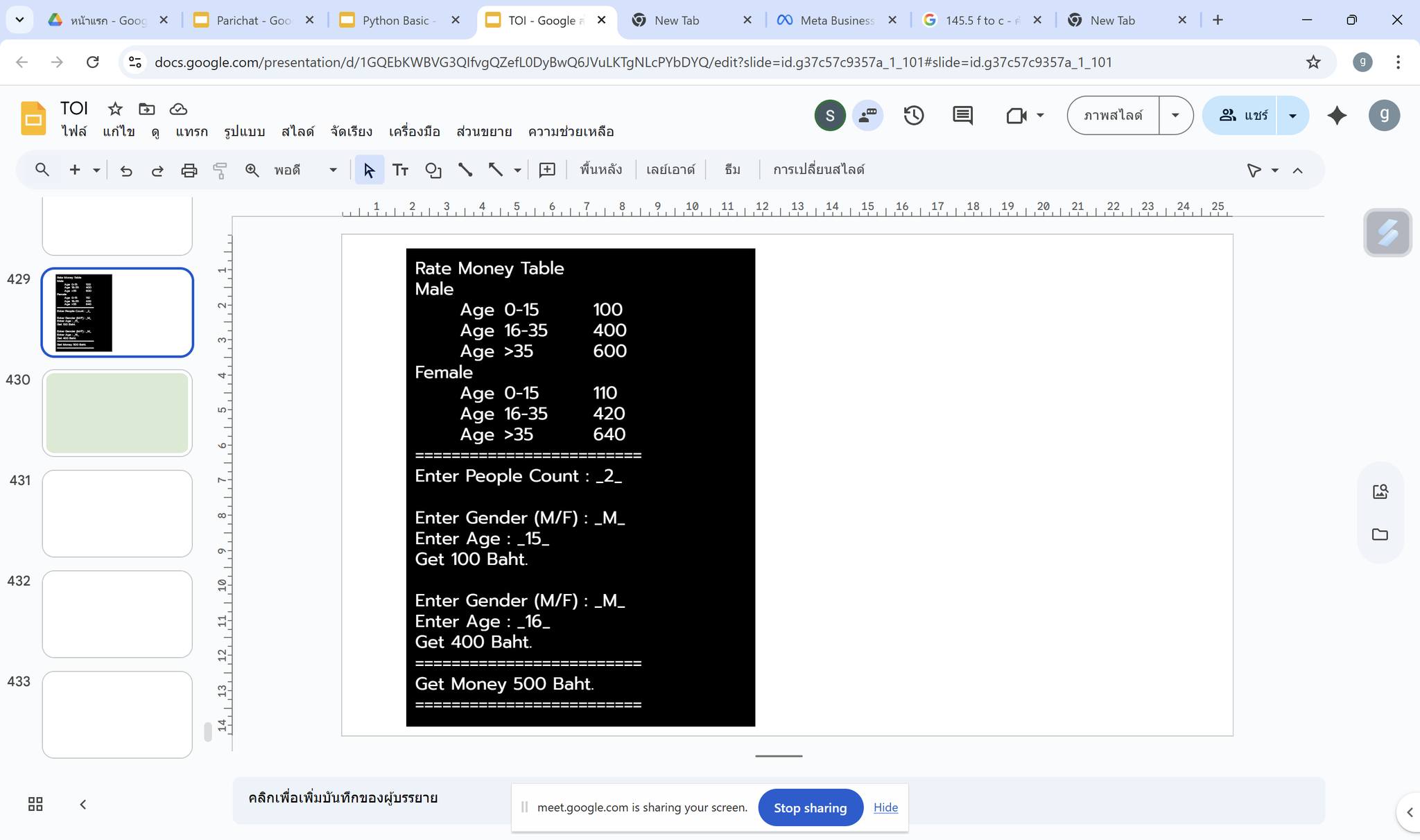Select the shape tool
Image resolution: width=1420 pixels, height=840 pixels.
point(433,170)
